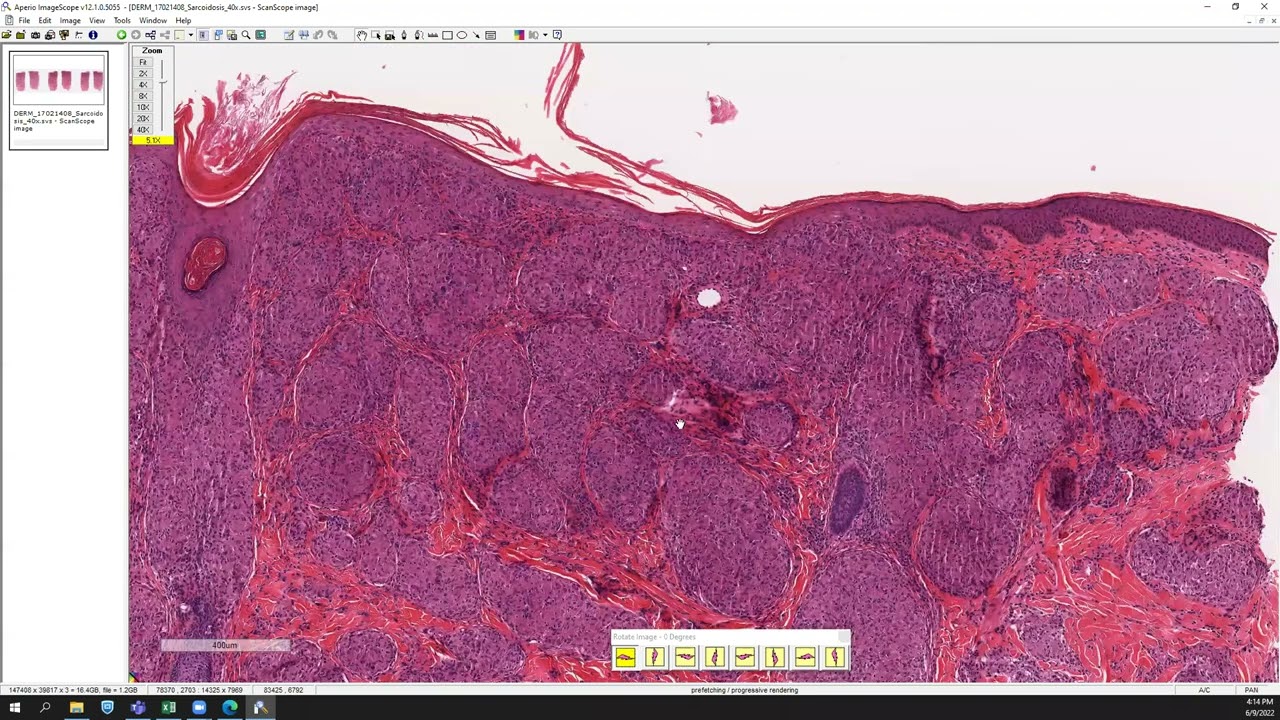1280x720 pixels.
Task: Click the print toolbar icon
Action: tap(49, 35)
